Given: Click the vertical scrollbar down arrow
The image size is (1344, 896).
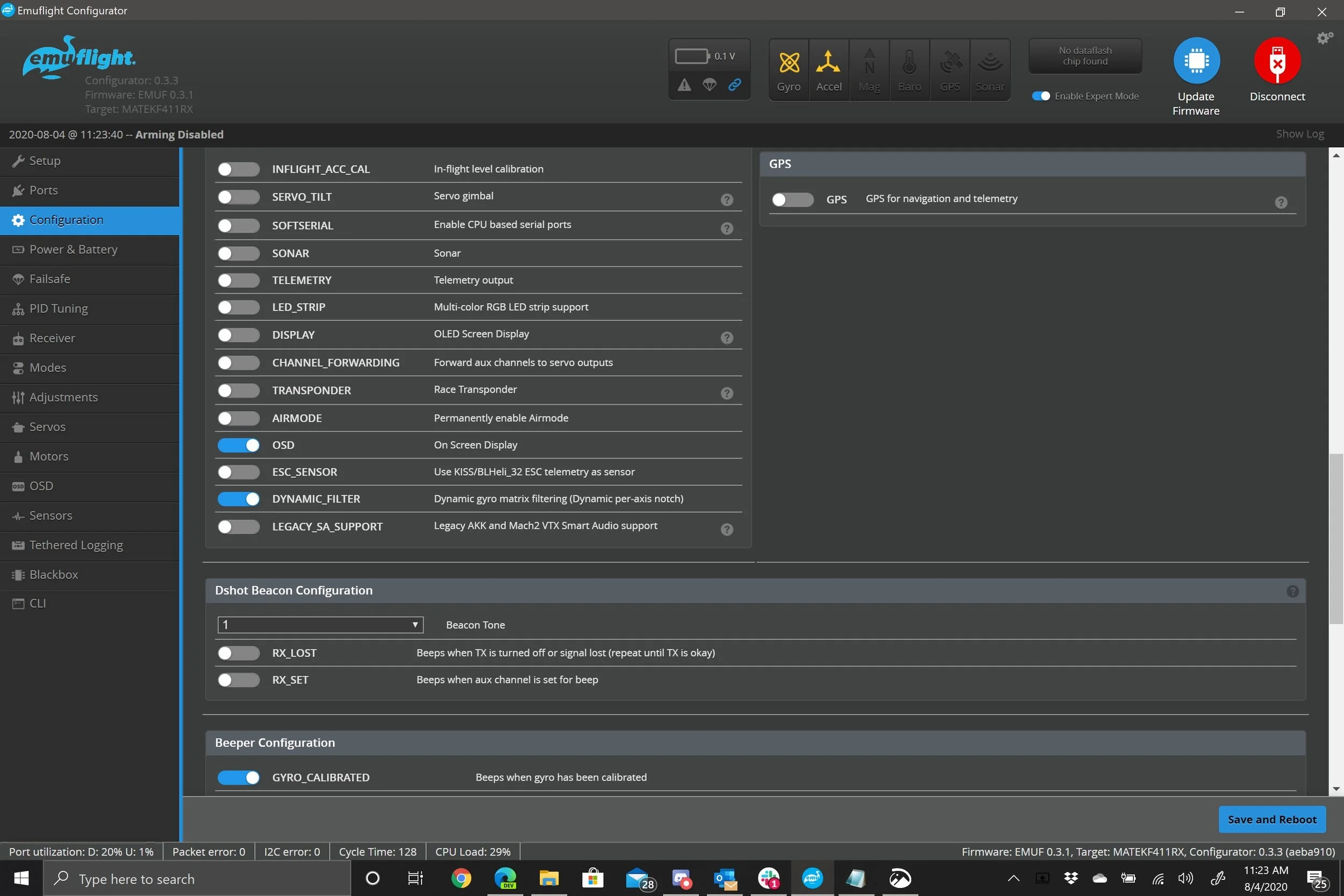Looking at the screenshot, I should (1335, 789).
